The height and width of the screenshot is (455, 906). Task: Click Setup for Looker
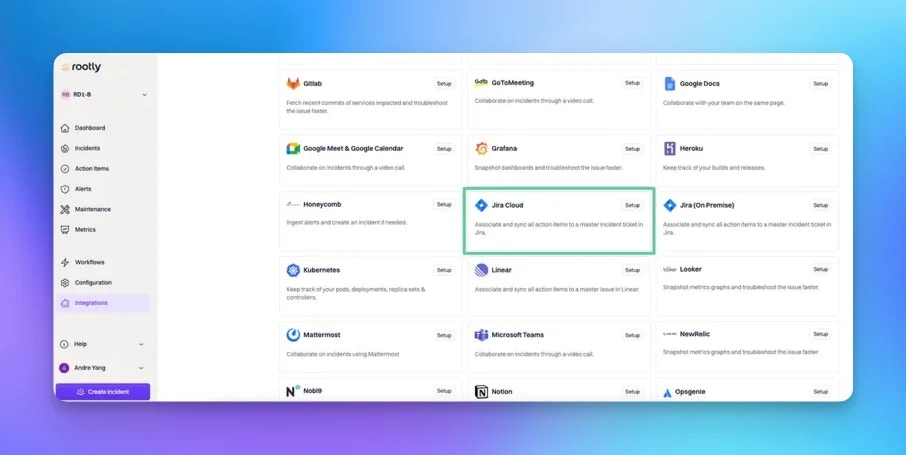pyautogui.click(x=820, y=269)
